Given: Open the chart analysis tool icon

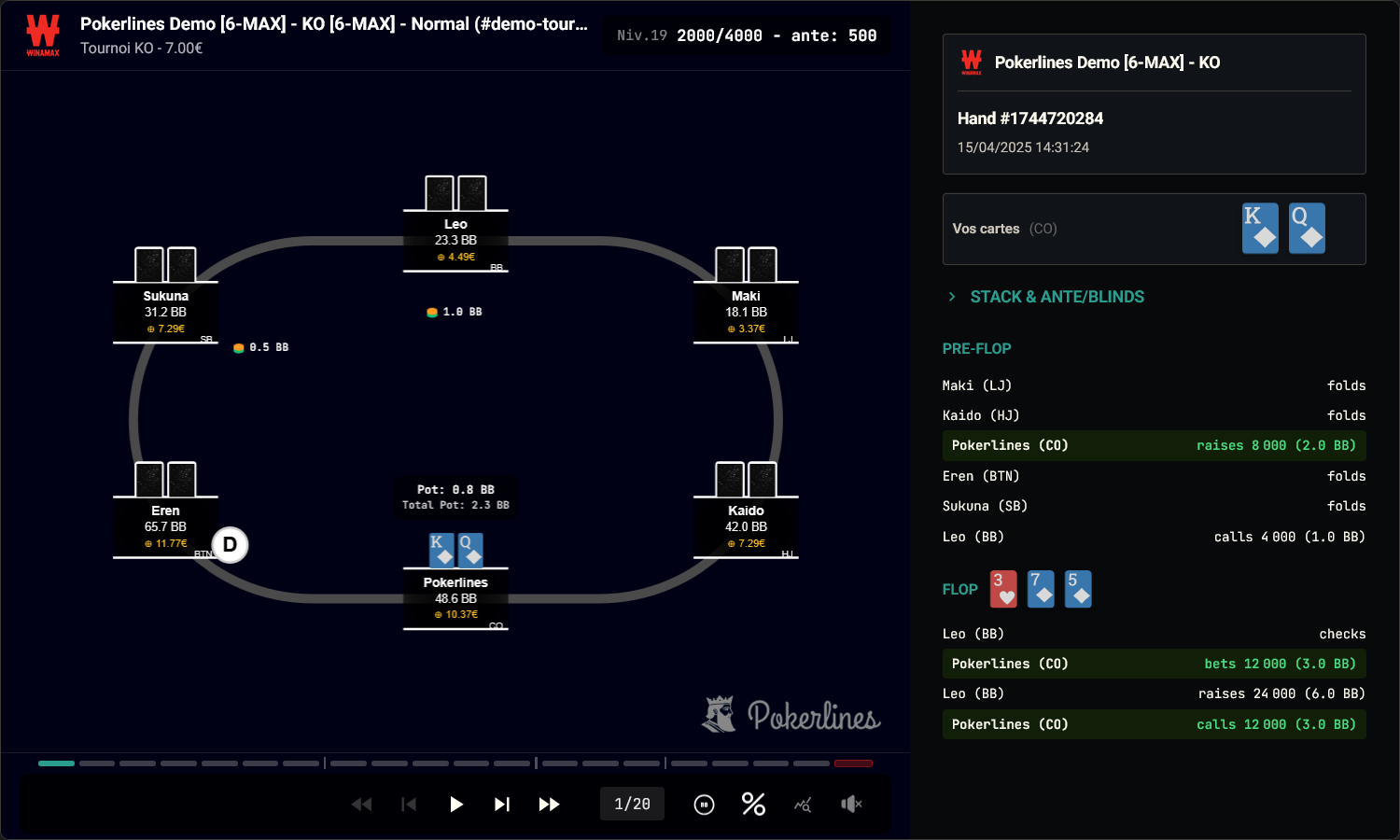Looking at the screenshot, I should 803,805.
